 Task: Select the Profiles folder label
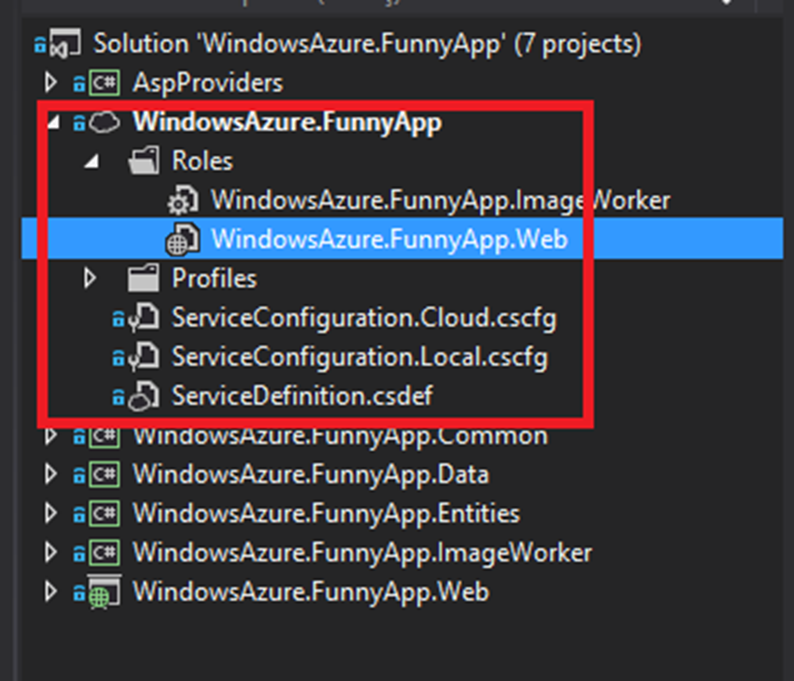214,278
